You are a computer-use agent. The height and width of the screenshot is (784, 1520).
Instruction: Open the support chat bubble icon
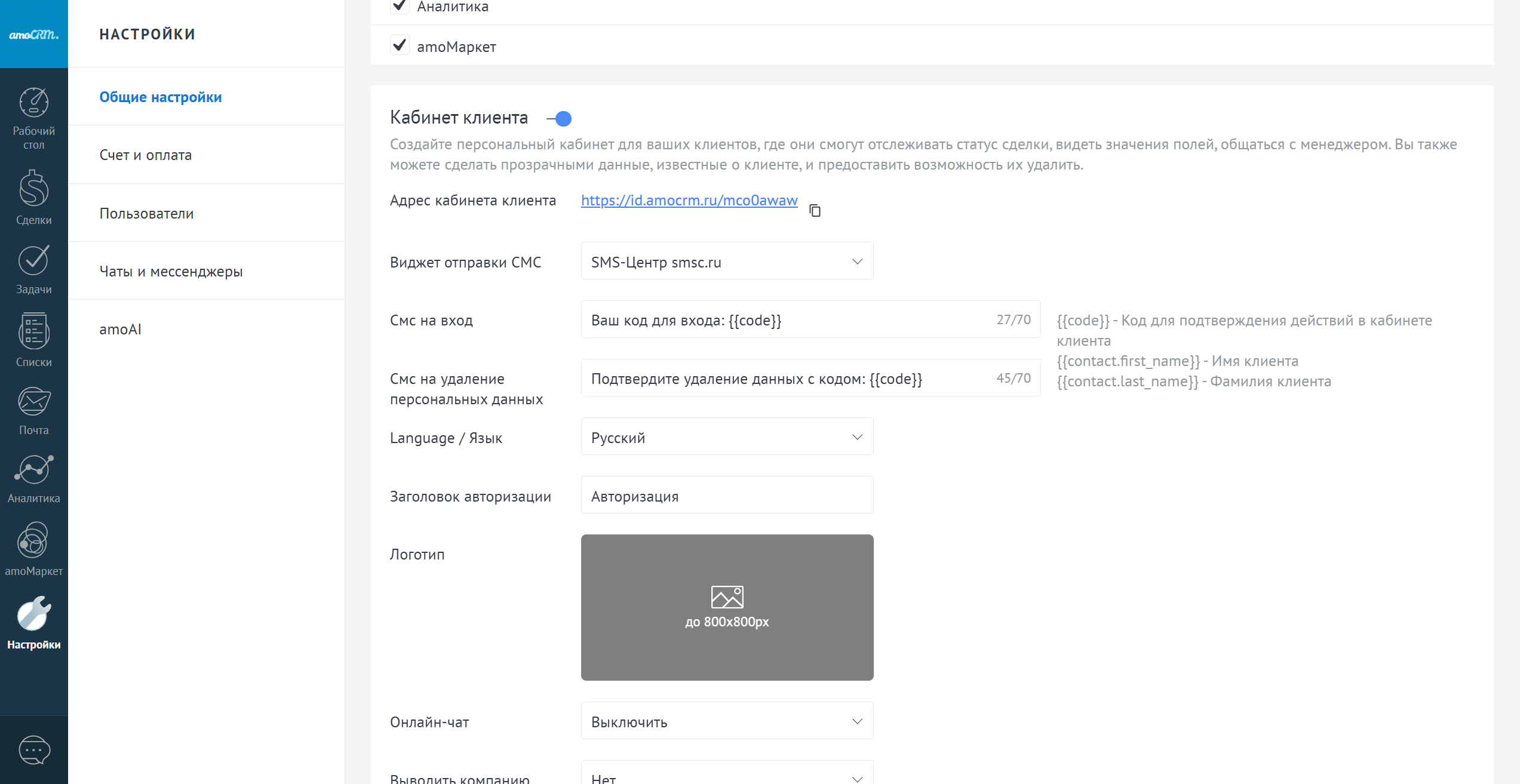(34, 749)
